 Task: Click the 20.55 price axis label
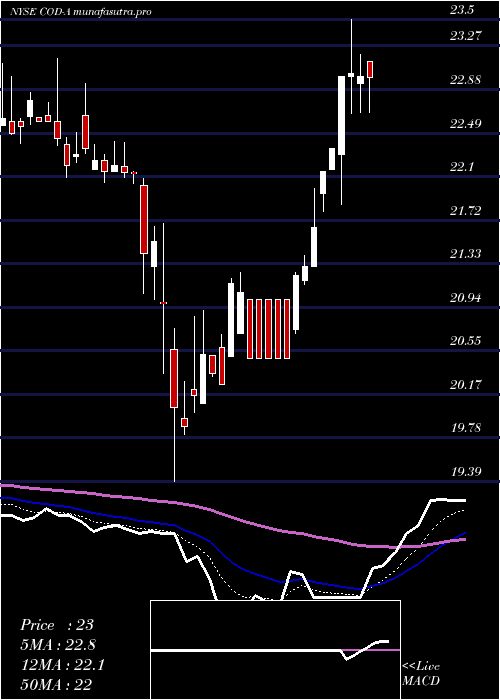point(465,341)
